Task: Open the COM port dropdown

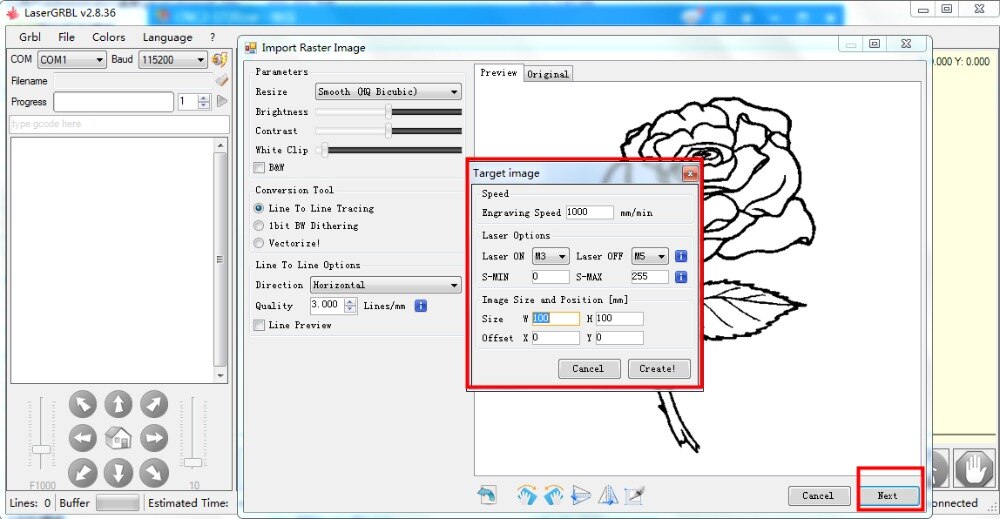Action: (71, 59)
